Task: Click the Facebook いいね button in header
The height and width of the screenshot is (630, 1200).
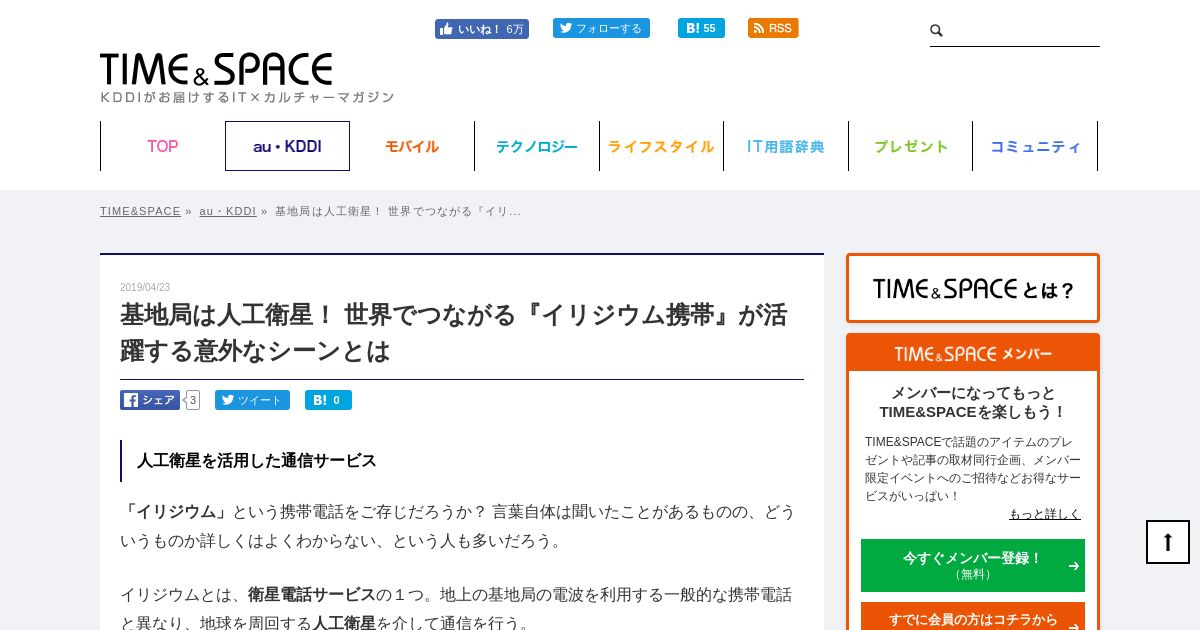Action: pos(481,29)
